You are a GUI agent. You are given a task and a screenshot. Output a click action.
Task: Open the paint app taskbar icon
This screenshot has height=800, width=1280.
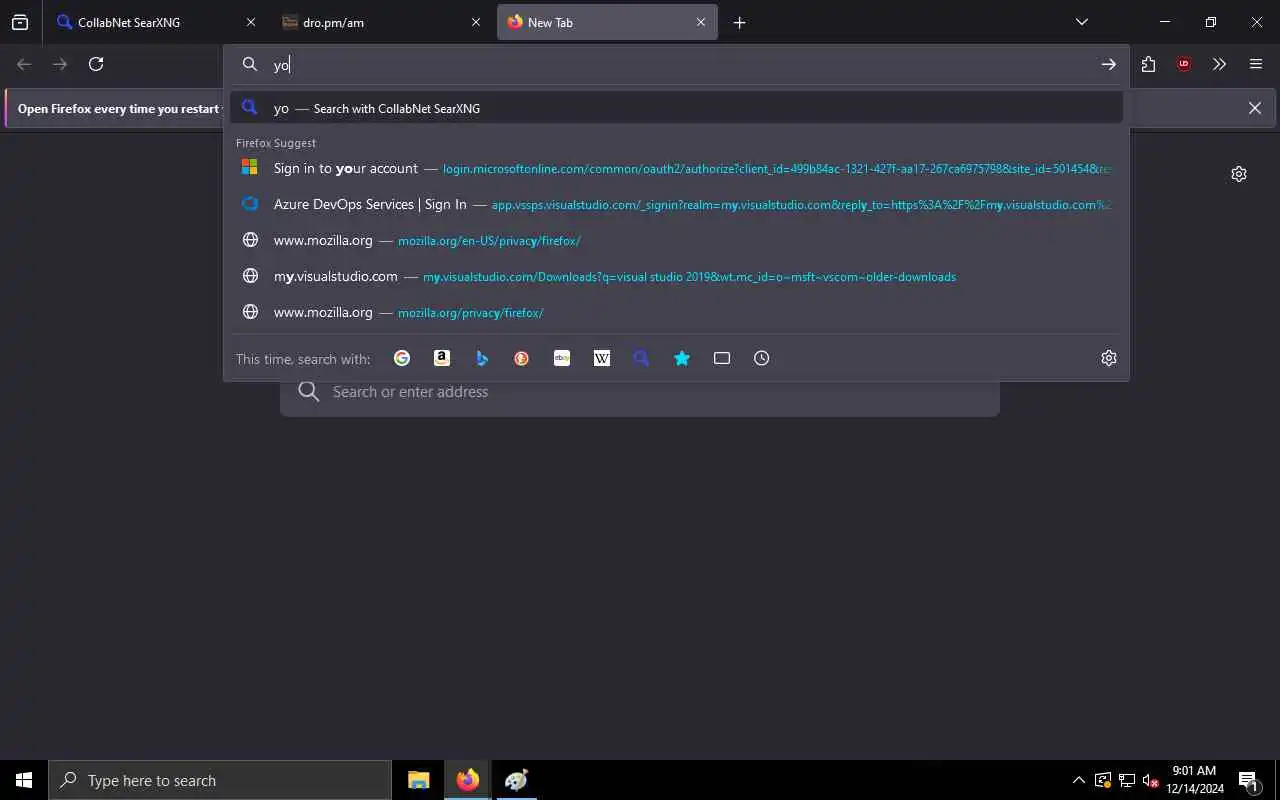516,780
